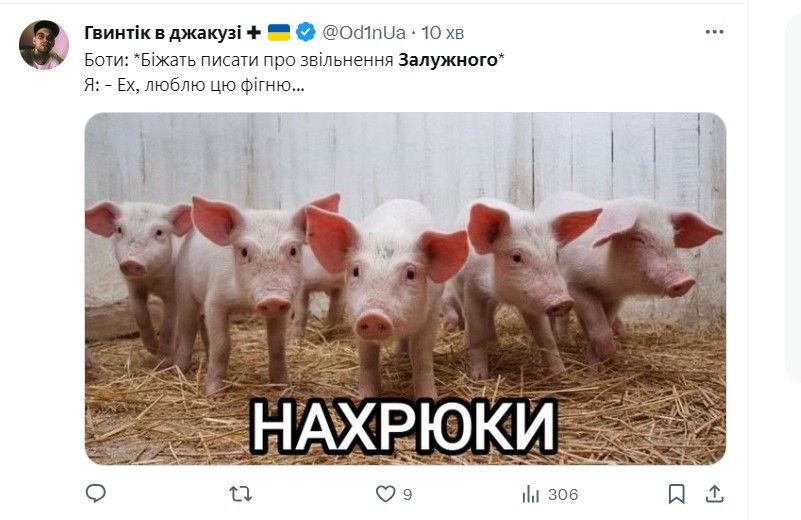The width and height of the screenshot is (801, 520).
Task: Click the share upload arrow icon
Action: [x=715, y=494]
